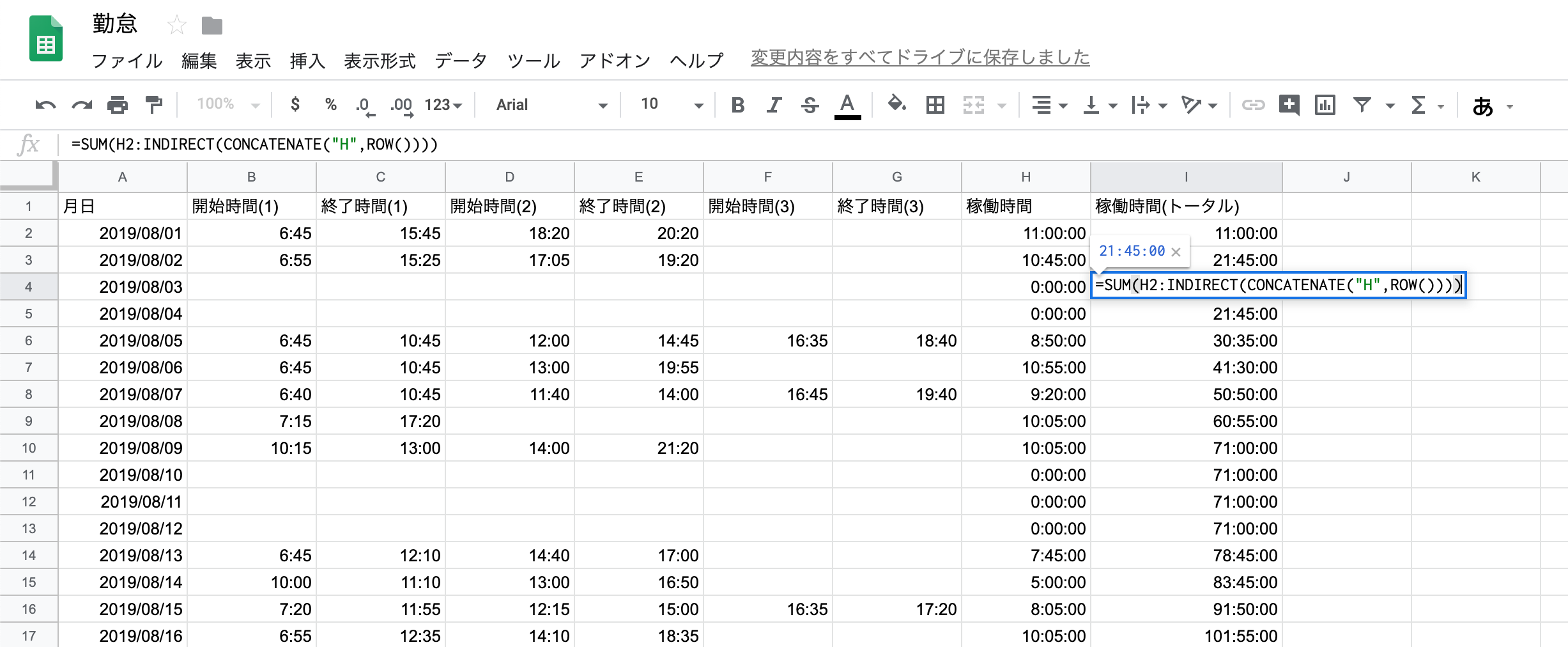Image resolution: width=1568 pixels, height=647 pixels.
Task: Expand the Merge cells dropdown arrow
Action: pos(1002,106)
